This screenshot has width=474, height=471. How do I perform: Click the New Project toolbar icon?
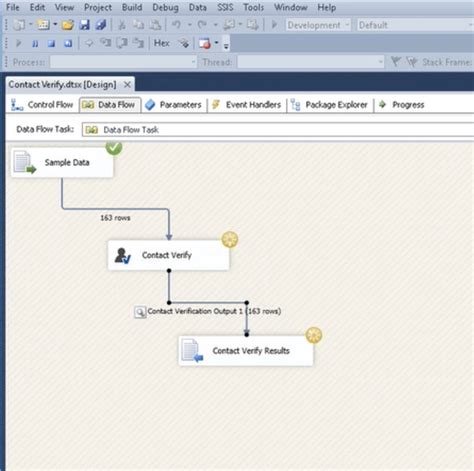pyautogui.click(x=19, y=25)
